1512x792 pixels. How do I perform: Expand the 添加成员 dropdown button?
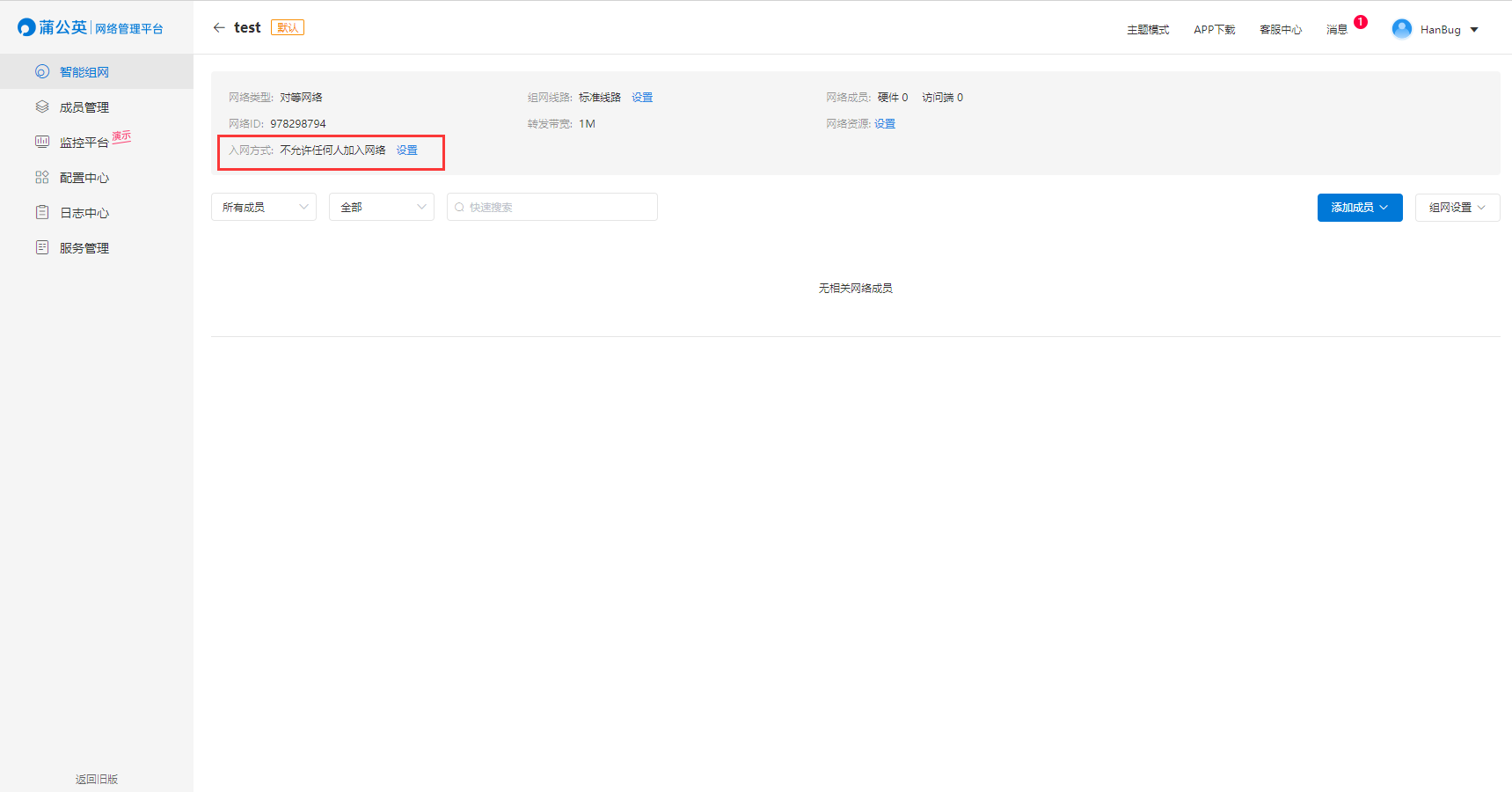click(x=1360, y=208)
